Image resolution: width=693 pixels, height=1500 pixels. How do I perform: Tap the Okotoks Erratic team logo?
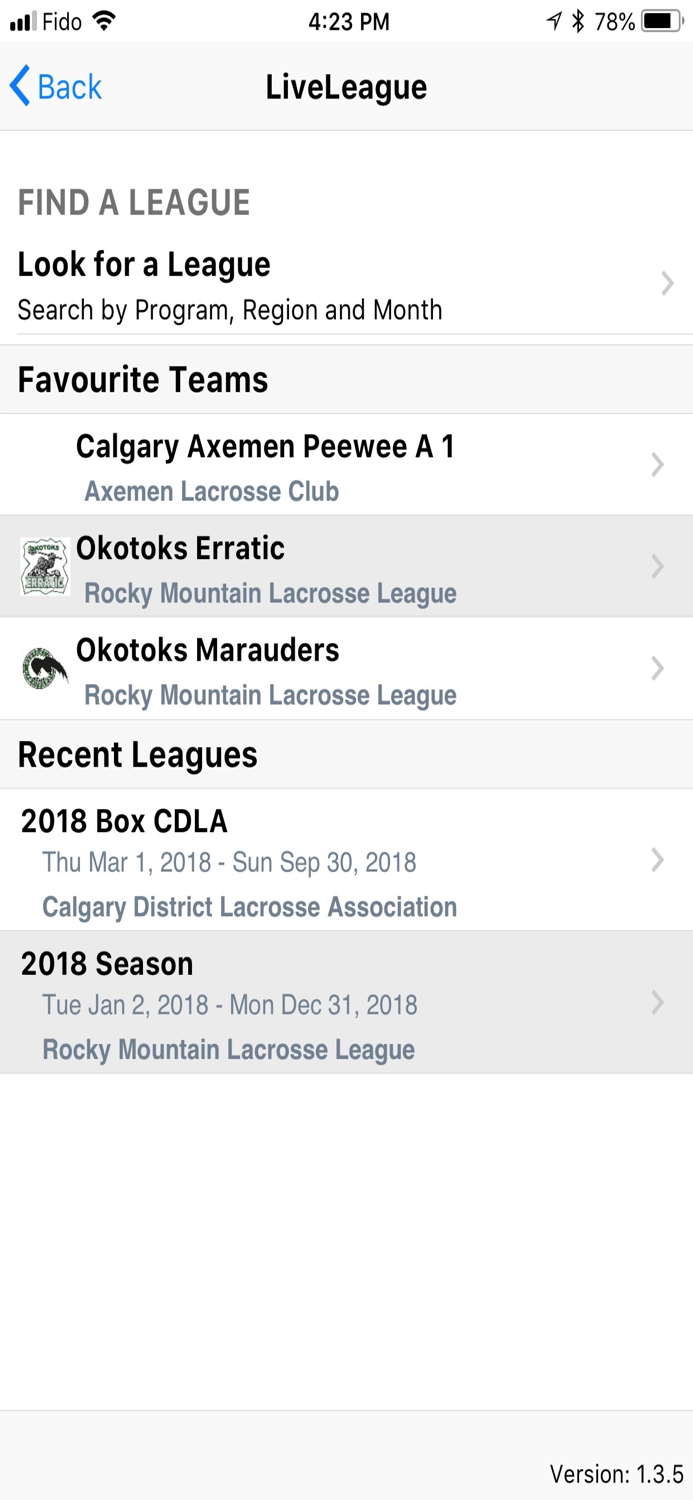(x=44, y=566)
